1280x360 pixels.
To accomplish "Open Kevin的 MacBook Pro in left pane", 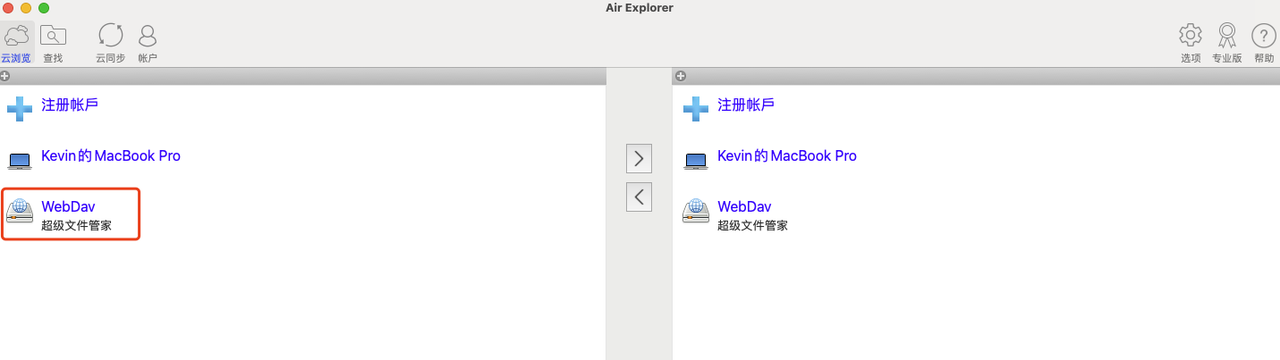I will [111, 156].
